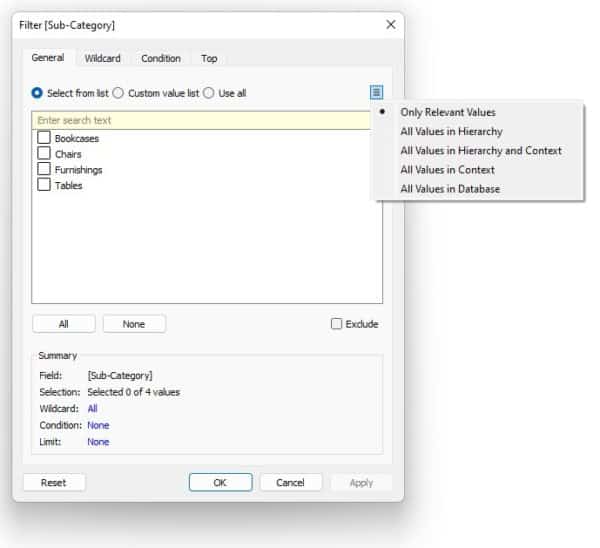Open the Wildcard 'All' summary link
Viewport: 600px width, 548px height.
pyautogui.click(x=93, y=409)
